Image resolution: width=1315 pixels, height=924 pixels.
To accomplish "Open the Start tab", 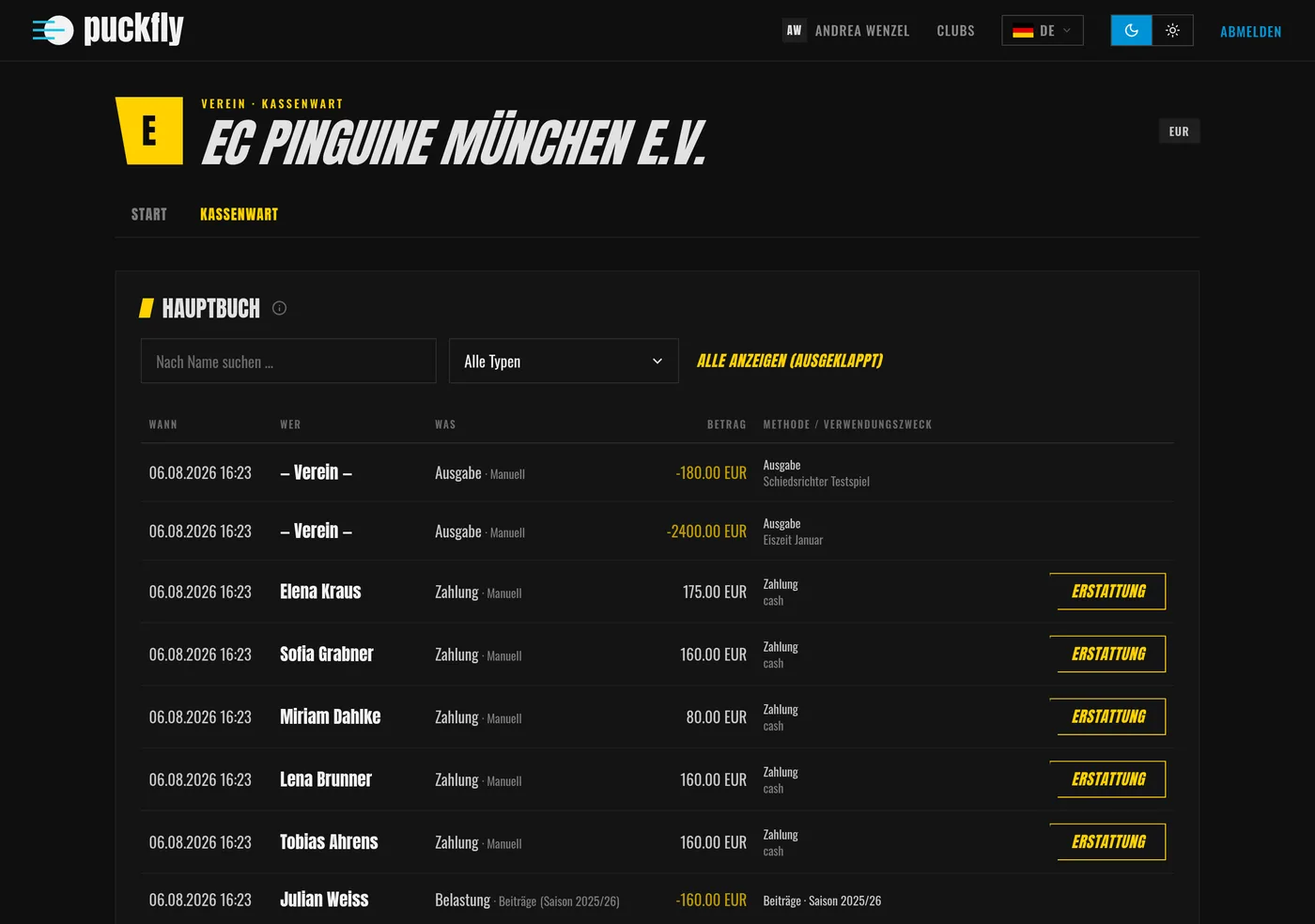I will [x=149, y=214].
